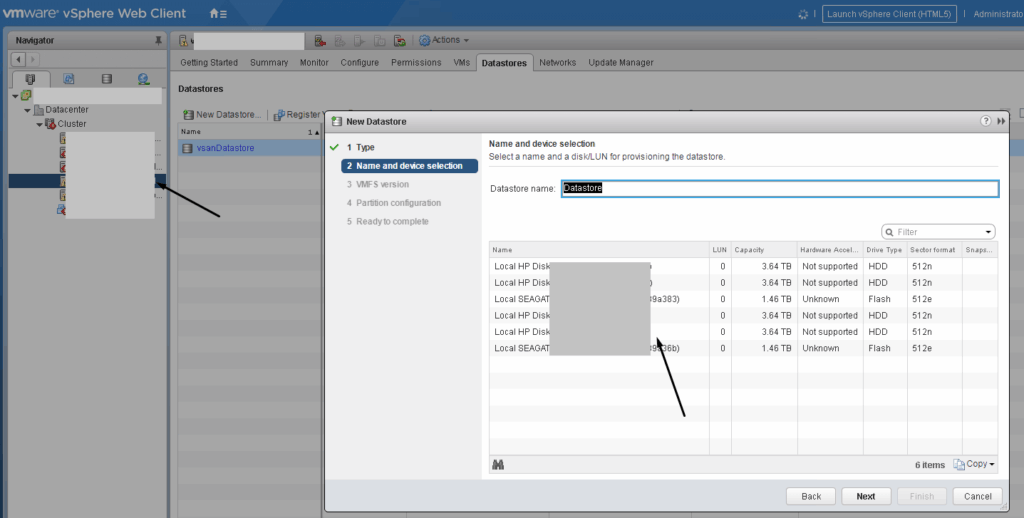This screenshot has width=1024, height=518.
Task: Open the Filter dropdown arrow
Action: [988, 232]
